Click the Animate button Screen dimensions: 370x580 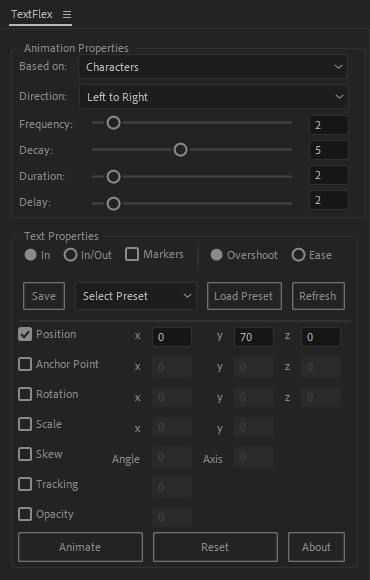80,547
